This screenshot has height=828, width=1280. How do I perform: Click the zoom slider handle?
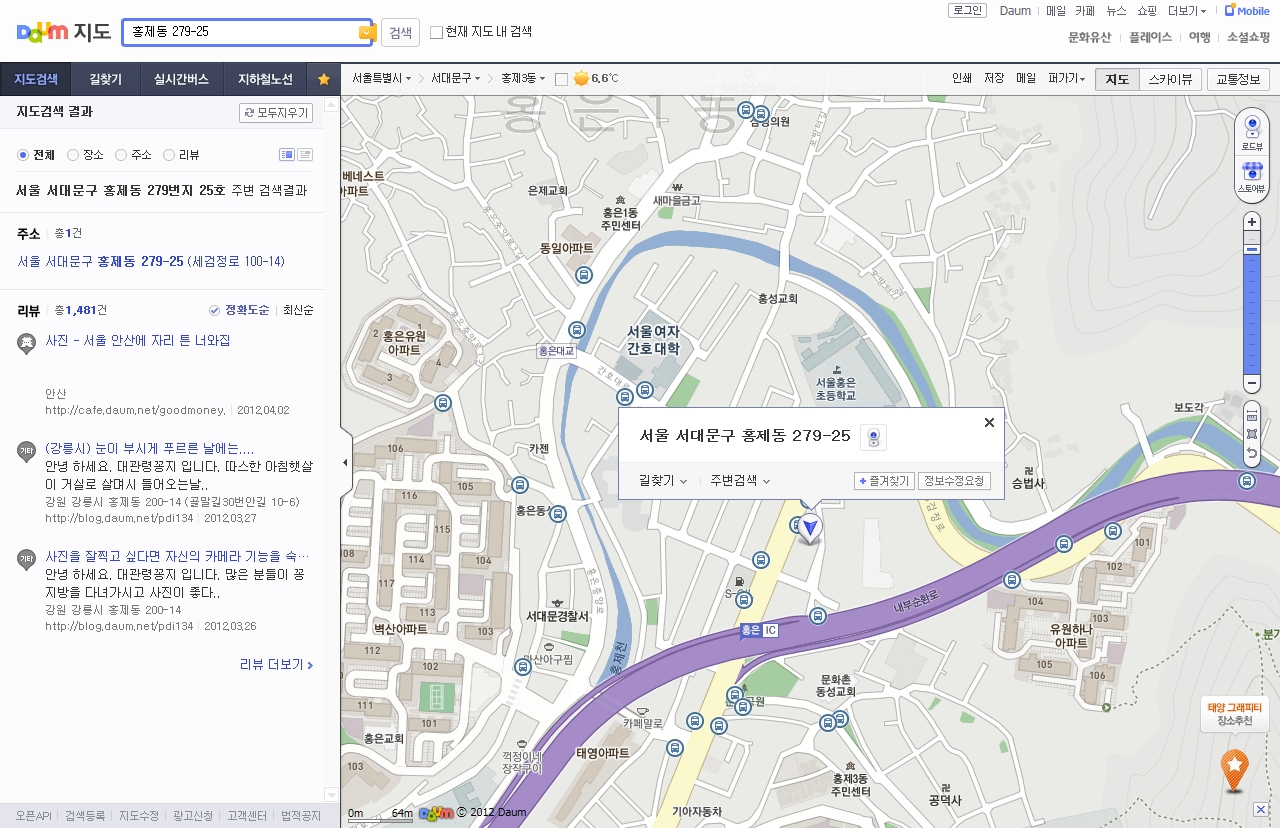tap(1251, 248)
